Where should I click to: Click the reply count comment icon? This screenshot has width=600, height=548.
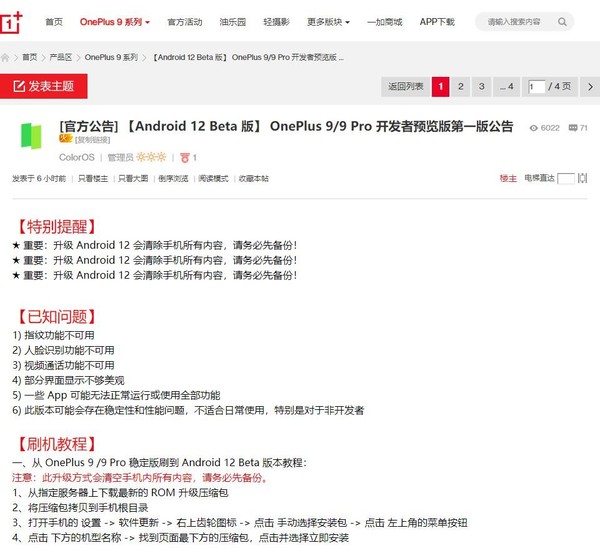click(572, 128)
